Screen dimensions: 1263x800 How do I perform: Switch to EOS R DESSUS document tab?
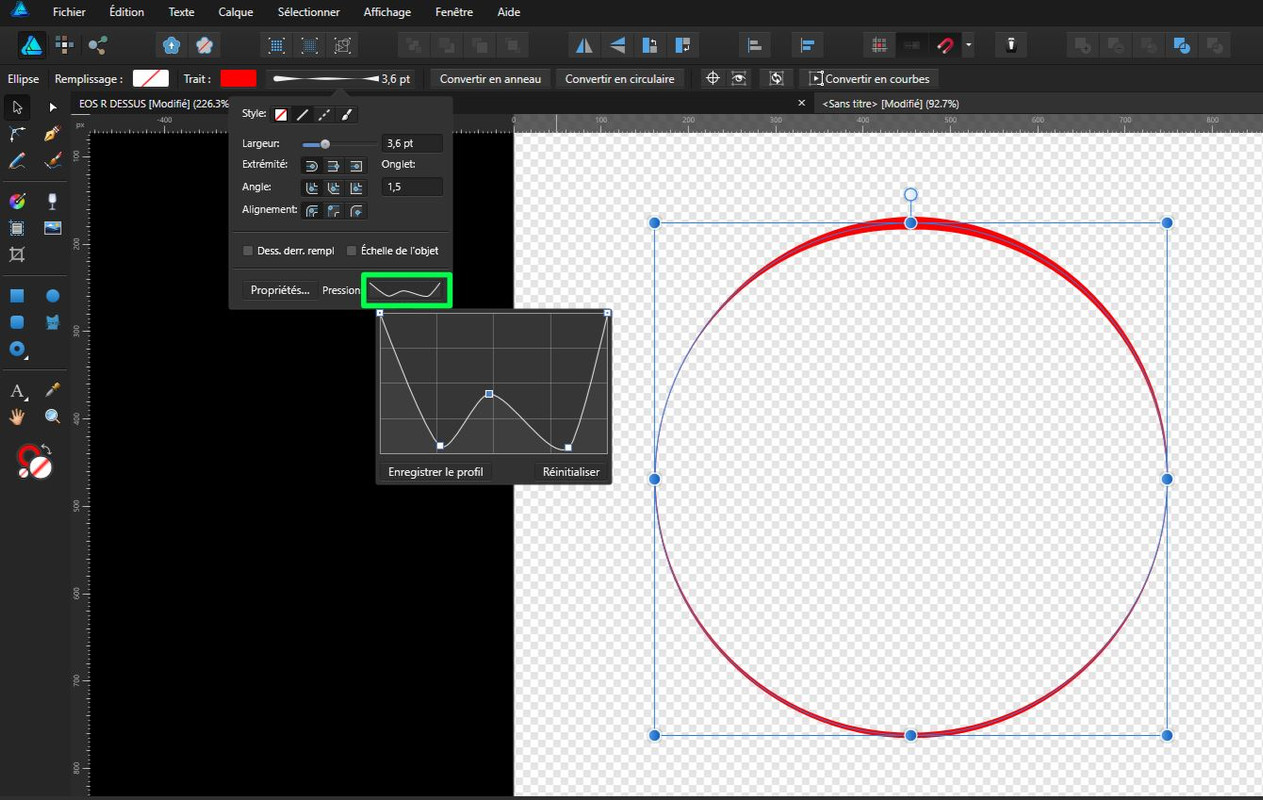154,104
